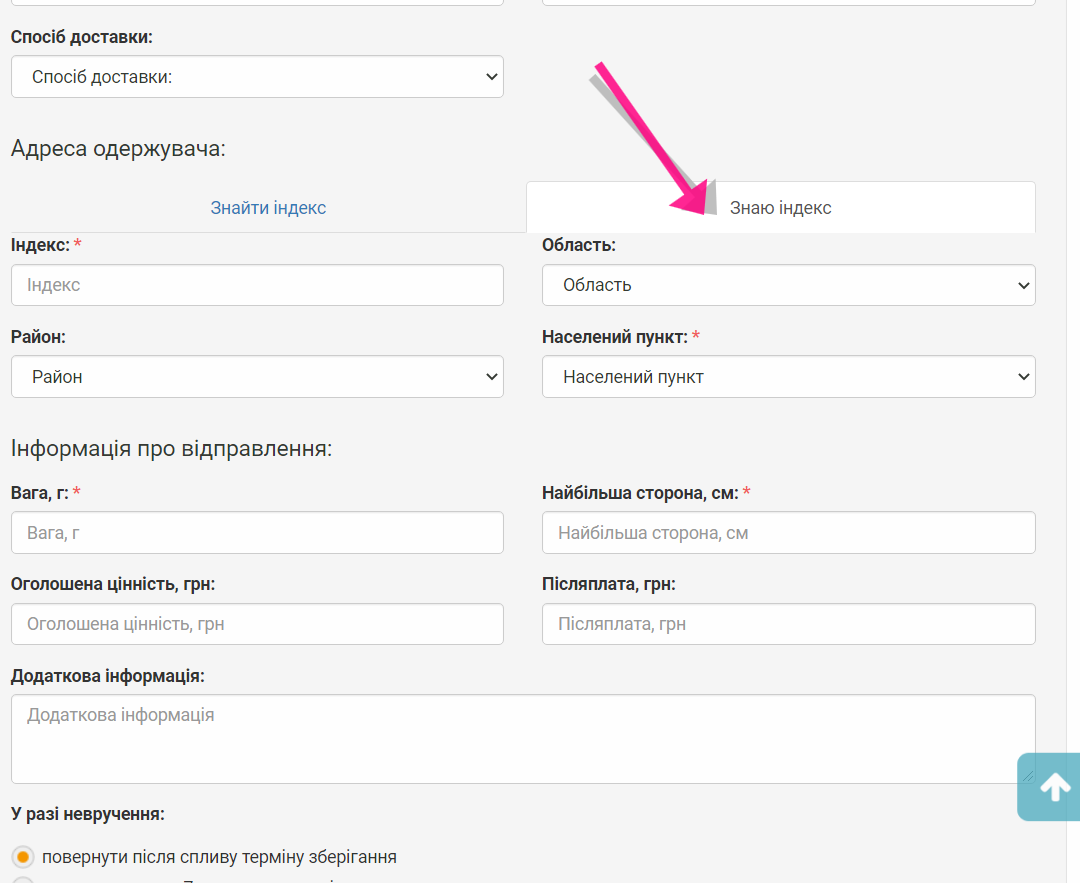Click the chevron of 'Спосіб доставки' select
This screenshot has width=1080, height=883.
tap(491, 77)
